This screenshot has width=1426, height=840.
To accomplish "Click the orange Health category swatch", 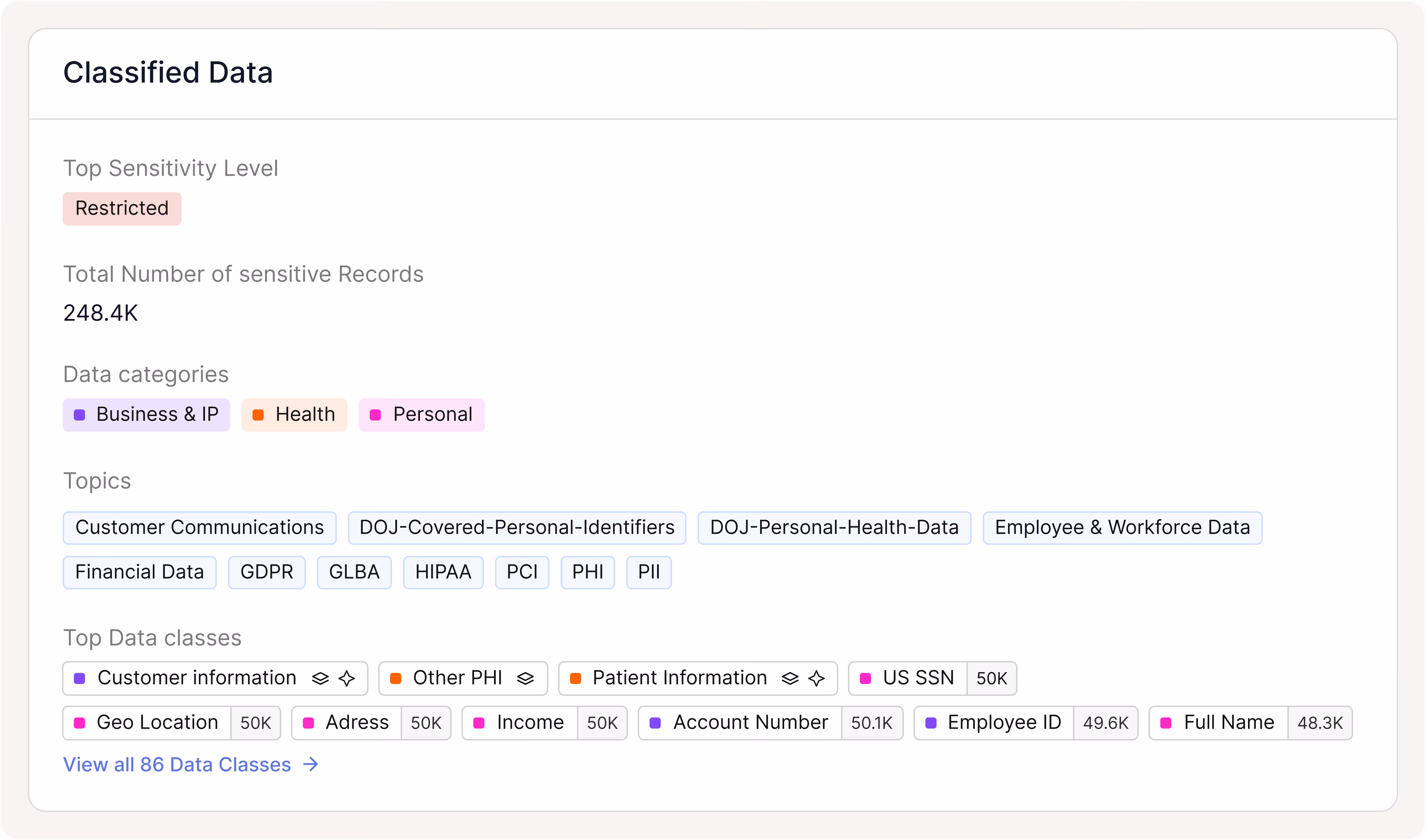I will point(258,415).
